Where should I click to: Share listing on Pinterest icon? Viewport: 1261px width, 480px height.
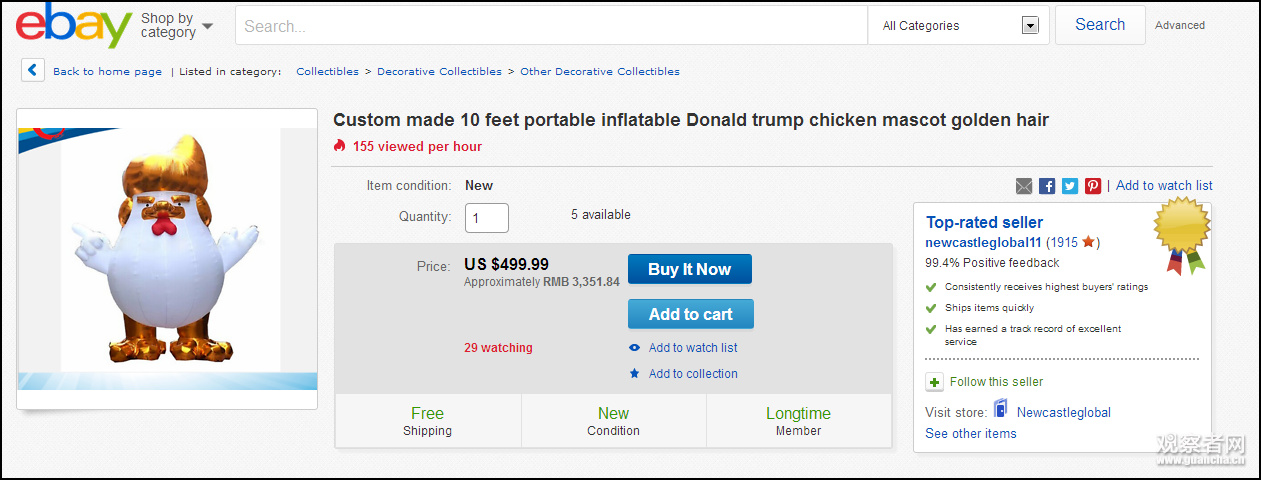(x=1093, y=186)
